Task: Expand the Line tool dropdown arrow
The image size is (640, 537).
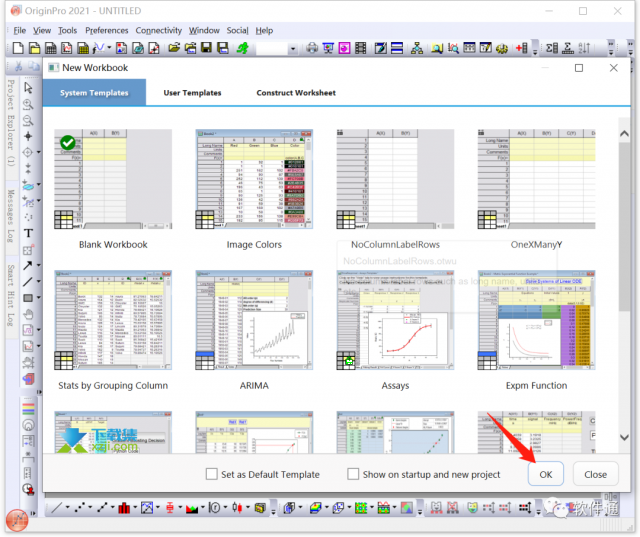Action: click(39, 282)
